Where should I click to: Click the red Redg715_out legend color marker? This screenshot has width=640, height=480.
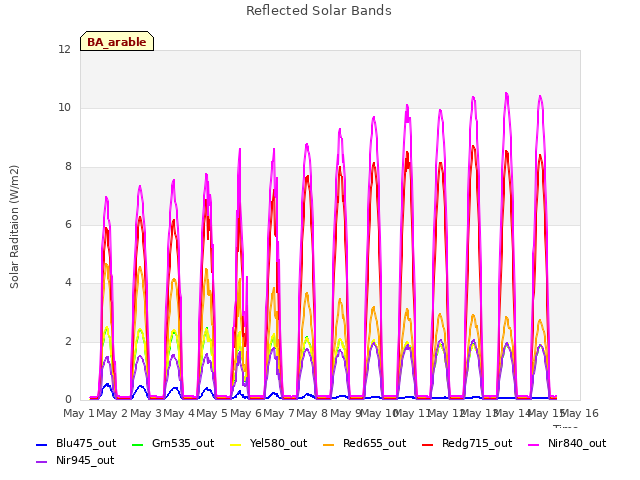point(427,445)
